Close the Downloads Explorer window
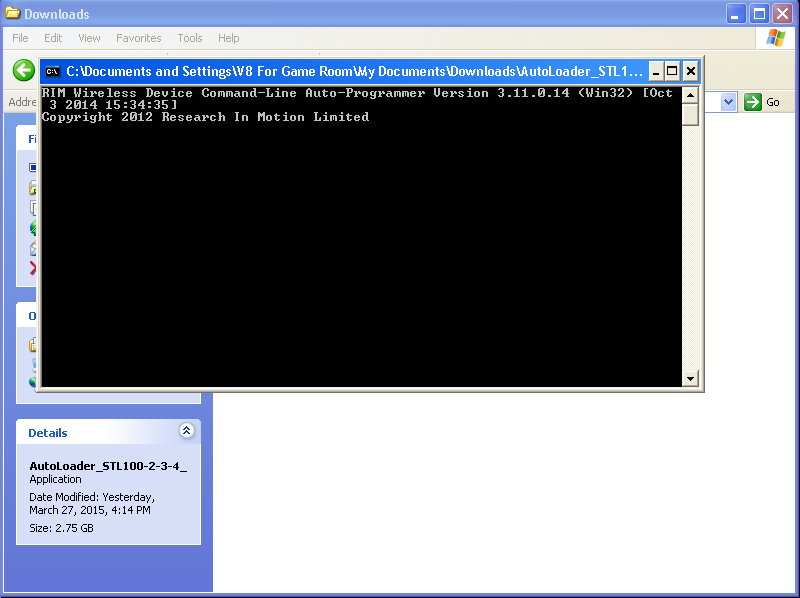This screenshot has height=598, width=800. [x=782, y=14]
